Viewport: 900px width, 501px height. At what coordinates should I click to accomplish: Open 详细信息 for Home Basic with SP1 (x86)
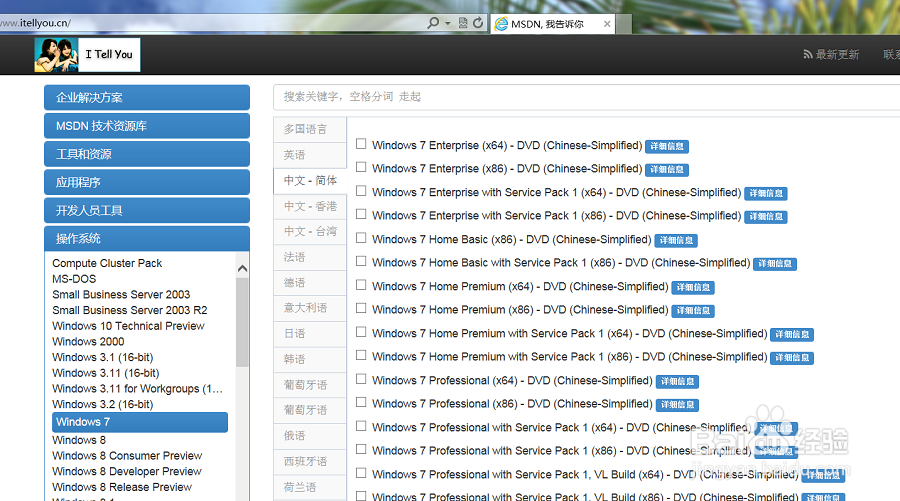(775, 264)
